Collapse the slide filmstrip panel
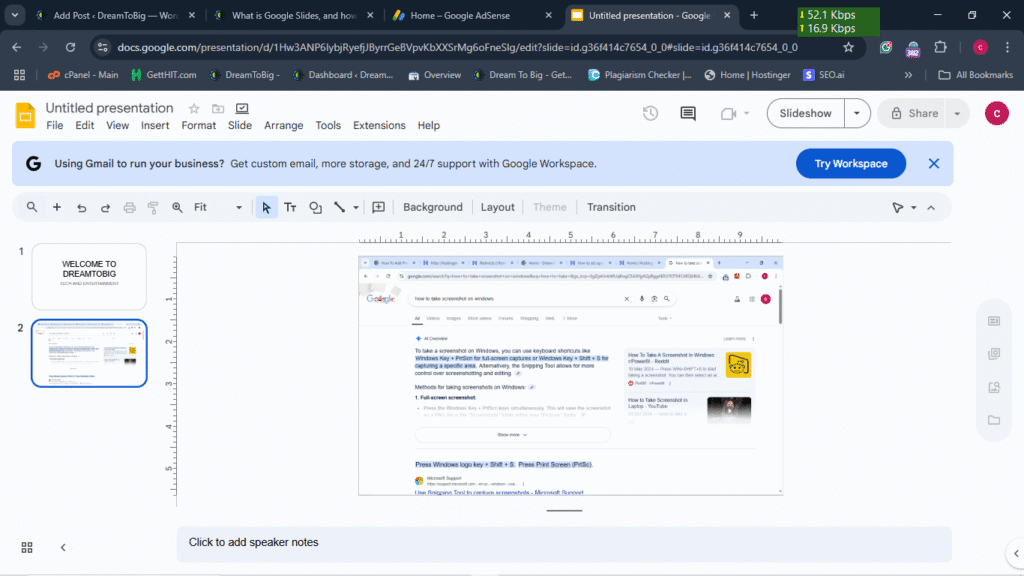The width and height of the screenshot is (1024, 576). 63,547
